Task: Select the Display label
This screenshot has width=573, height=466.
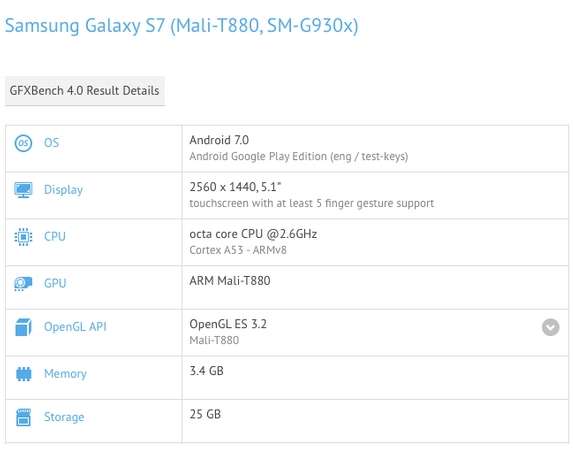Action: pos(63,190)
